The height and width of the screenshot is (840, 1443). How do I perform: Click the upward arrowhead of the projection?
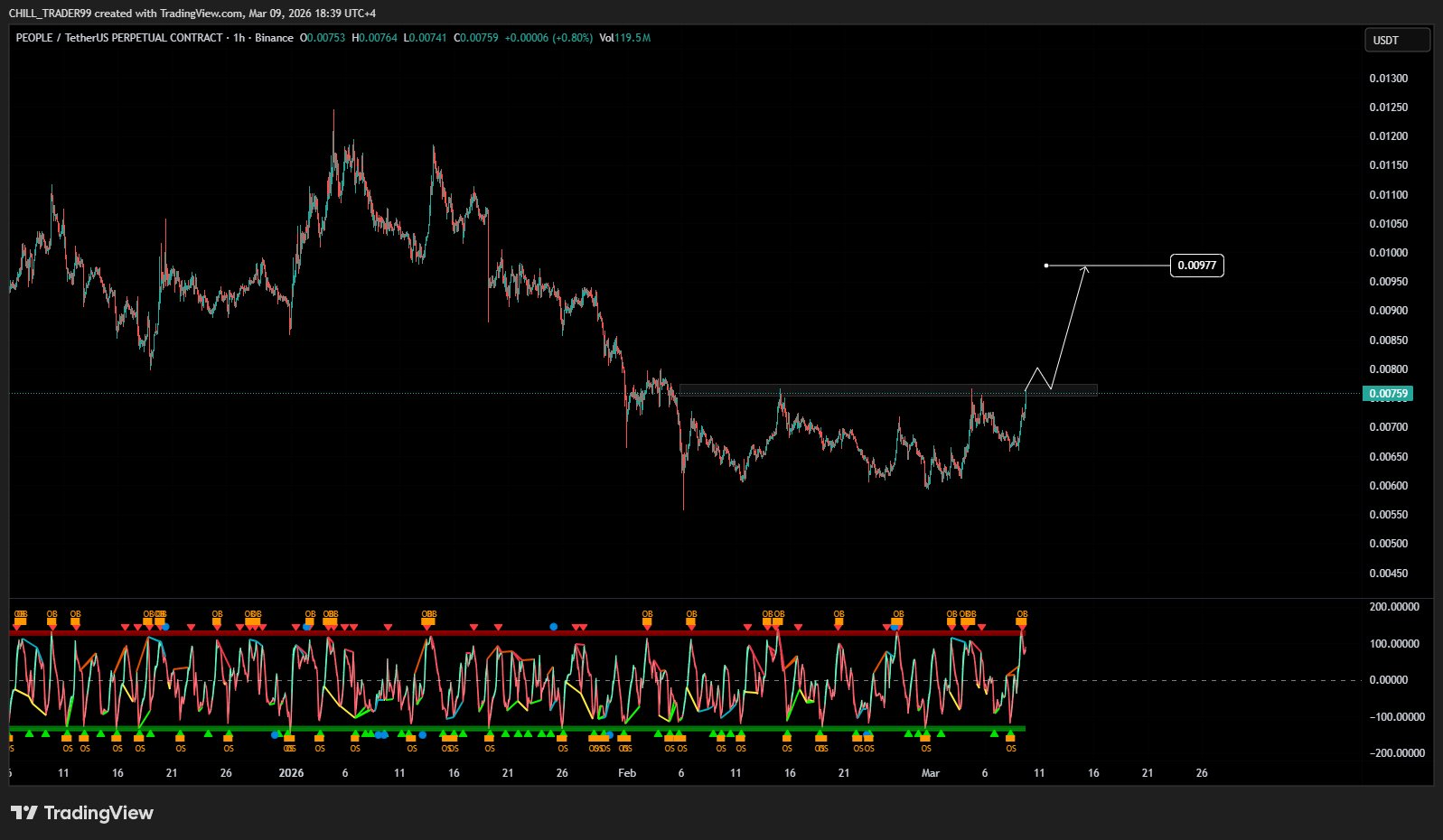pos(1084,269)
